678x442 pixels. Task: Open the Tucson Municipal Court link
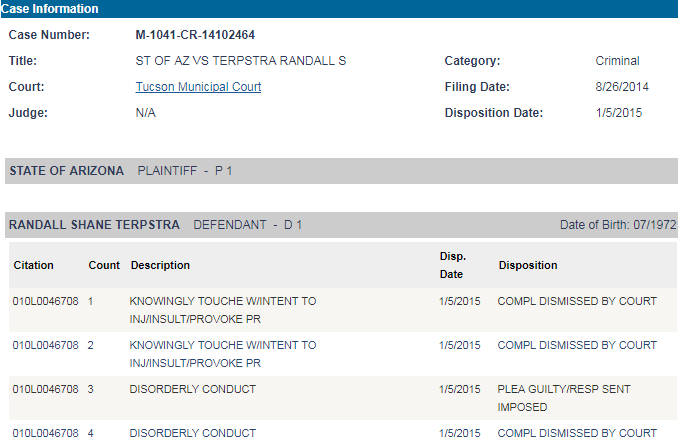click(198, 87)
